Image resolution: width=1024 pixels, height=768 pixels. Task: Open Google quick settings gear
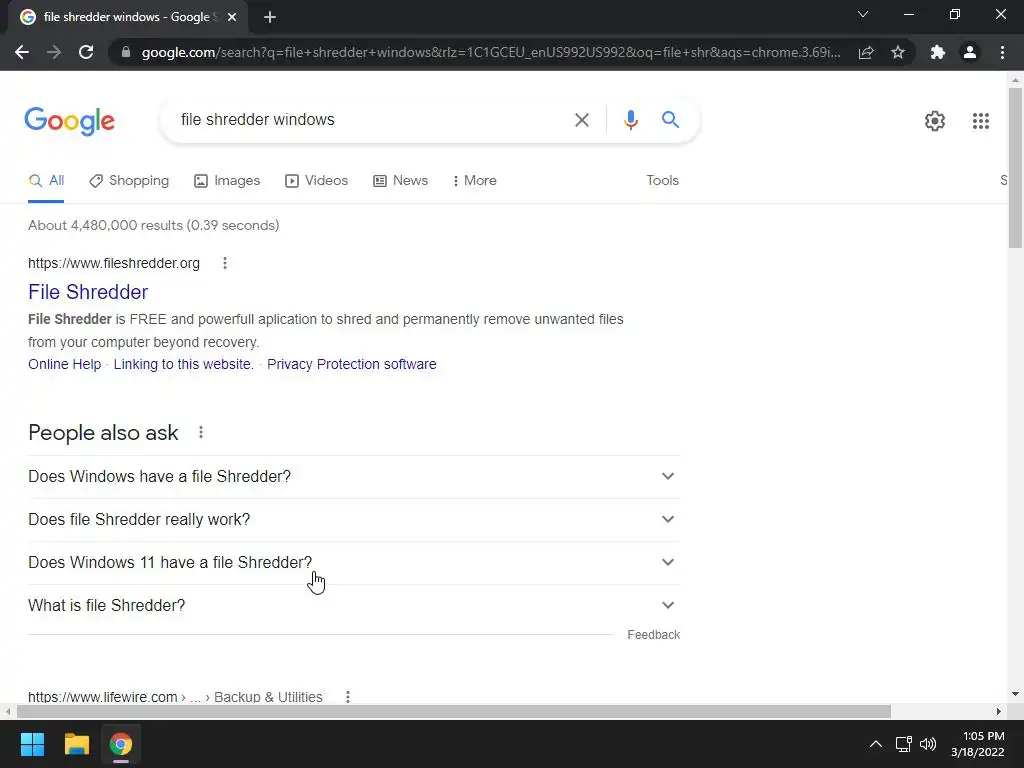(935, 121)
